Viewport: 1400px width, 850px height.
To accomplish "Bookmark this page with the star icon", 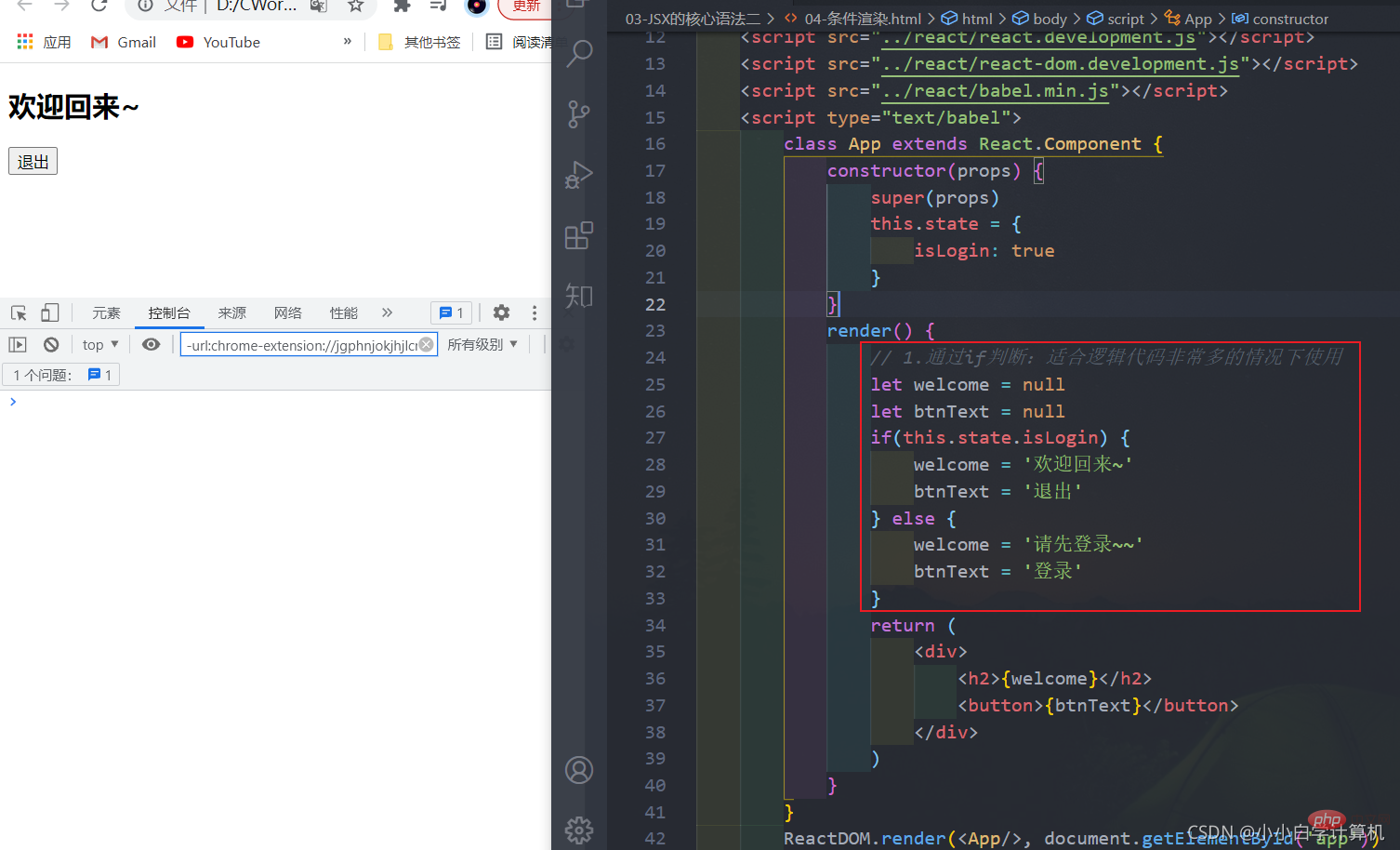I will (355, 6).
